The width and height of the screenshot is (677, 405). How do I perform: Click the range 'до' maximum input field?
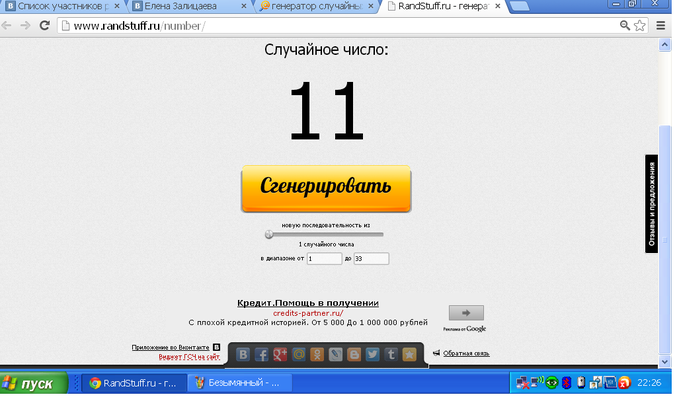pos(371,259)
